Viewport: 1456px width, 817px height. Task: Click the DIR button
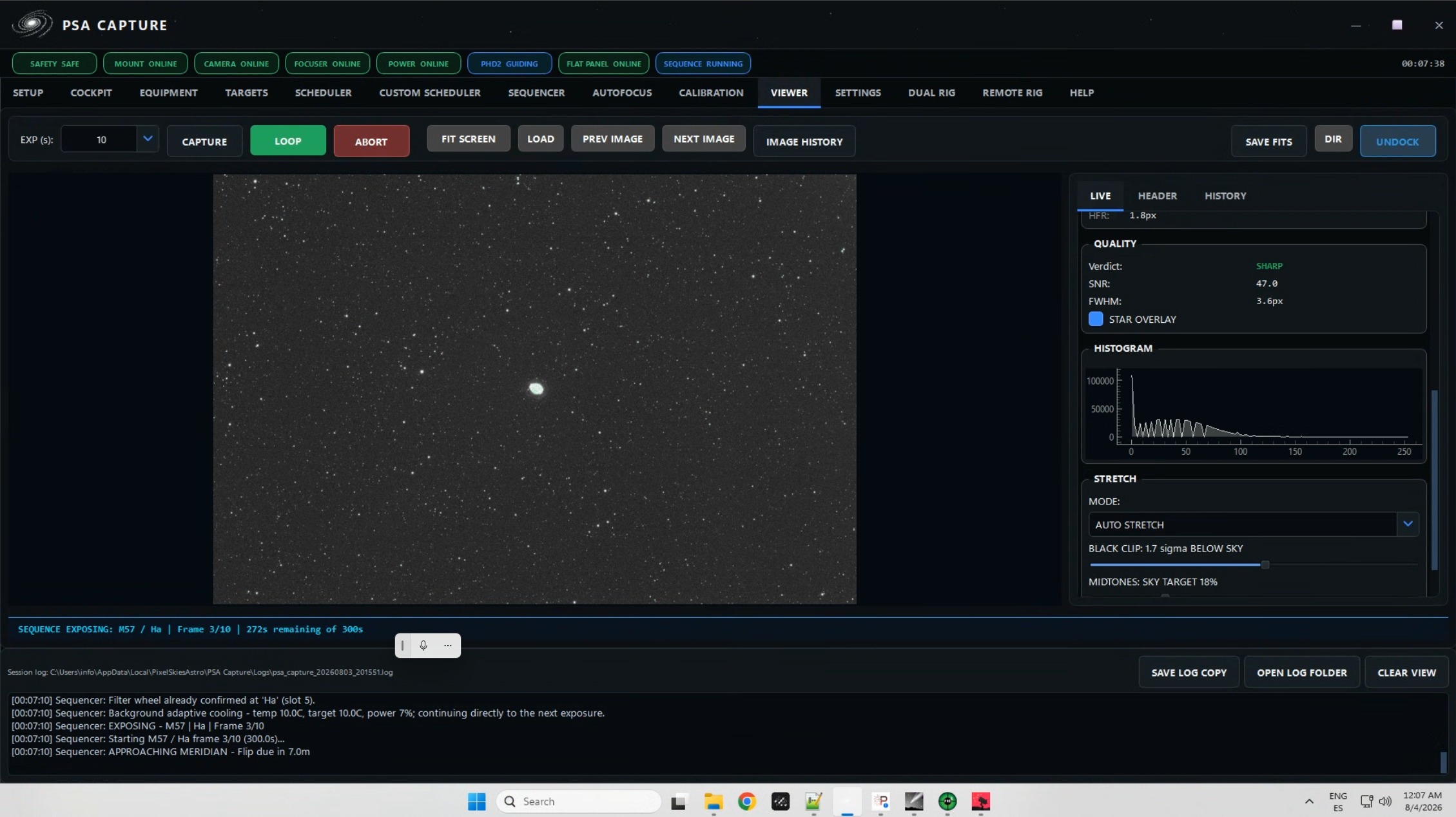(x=1333, y=139)
